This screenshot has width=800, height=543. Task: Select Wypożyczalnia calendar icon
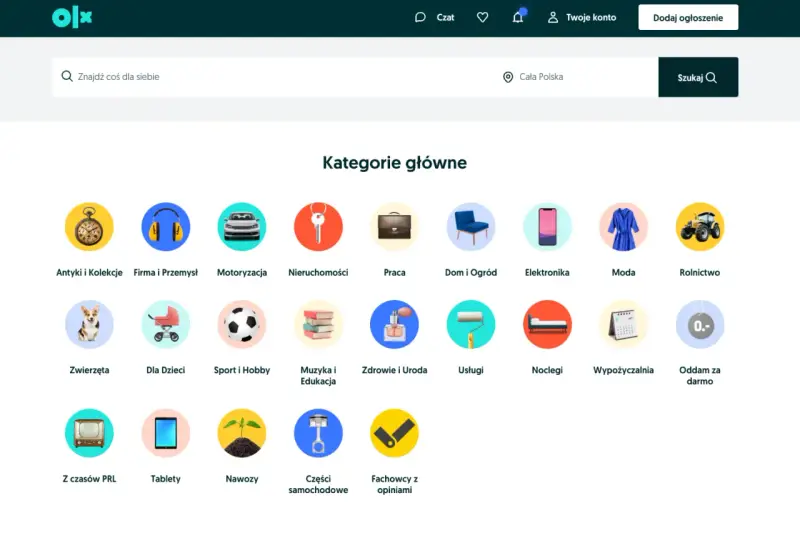tap(623, 325)
